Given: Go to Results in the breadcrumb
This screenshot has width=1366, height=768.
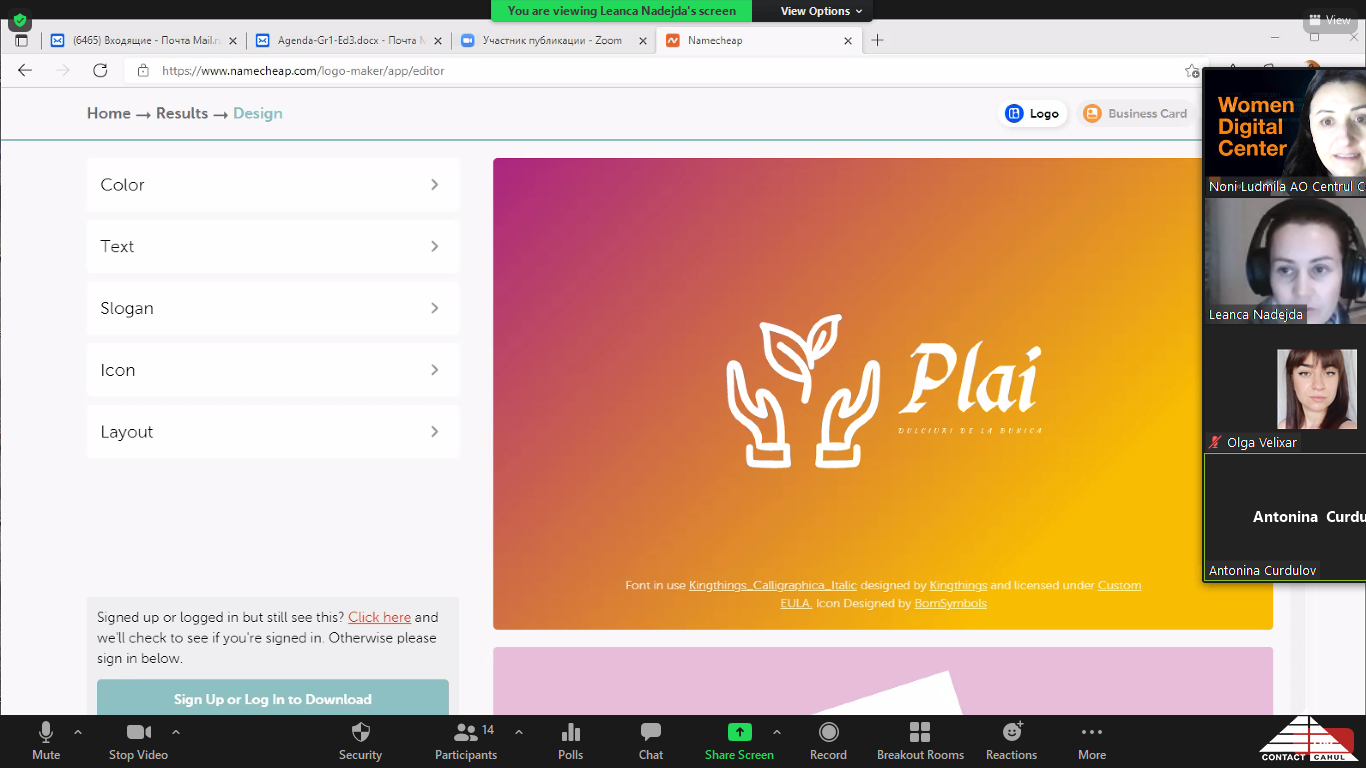Looking at the screenshot, I should (182, 114).
